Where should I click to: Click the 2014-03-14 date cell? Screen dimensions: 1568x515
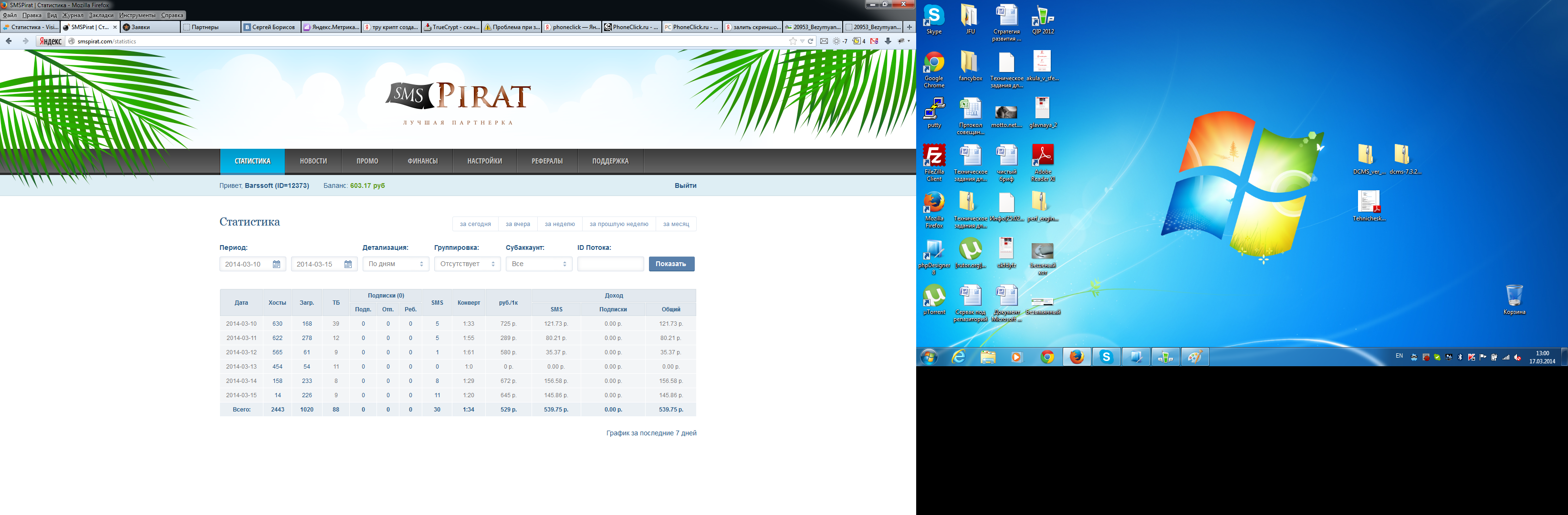click(241, 381)
